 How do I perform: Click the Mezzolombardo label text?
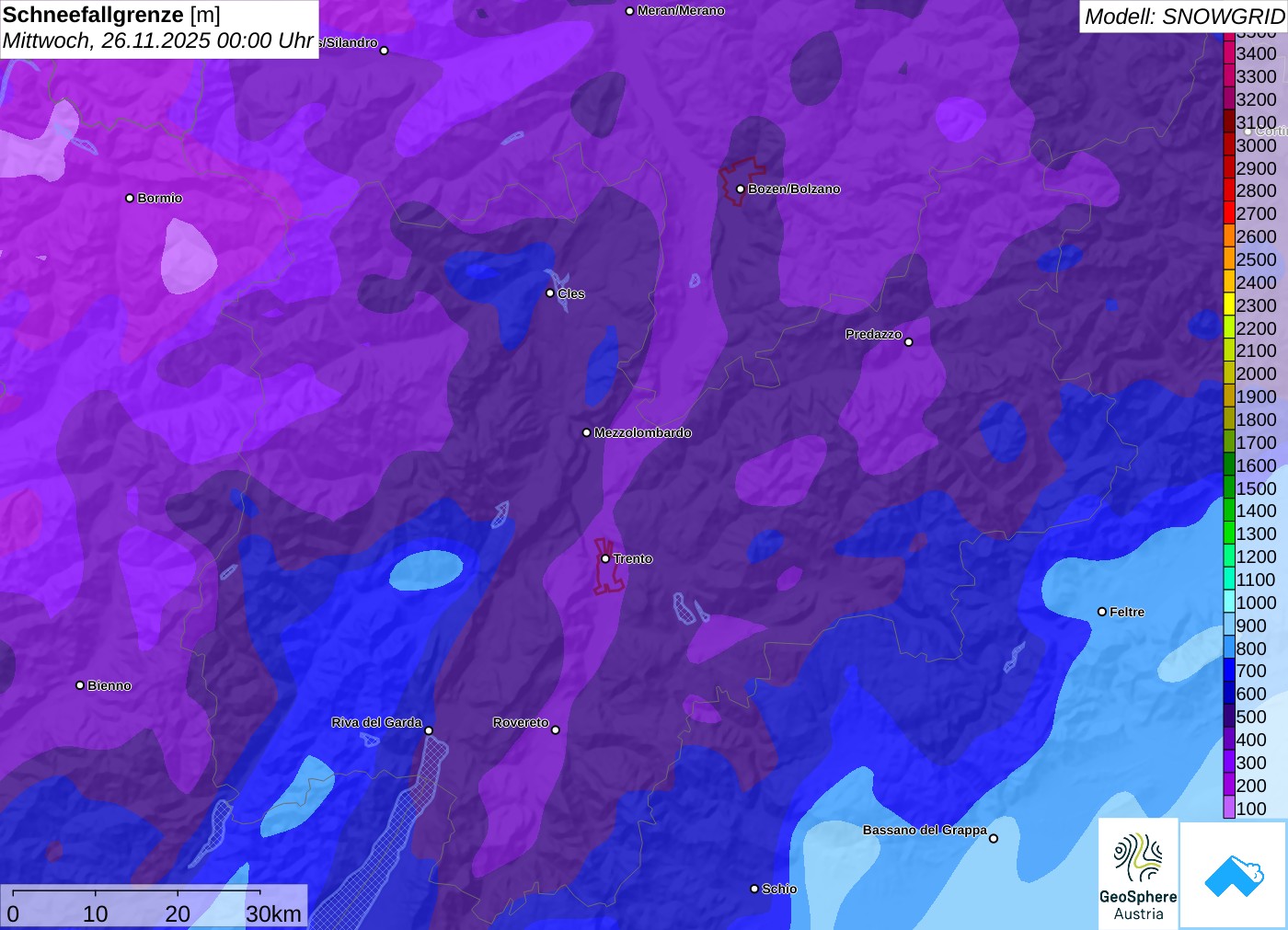tap(643, 432)
